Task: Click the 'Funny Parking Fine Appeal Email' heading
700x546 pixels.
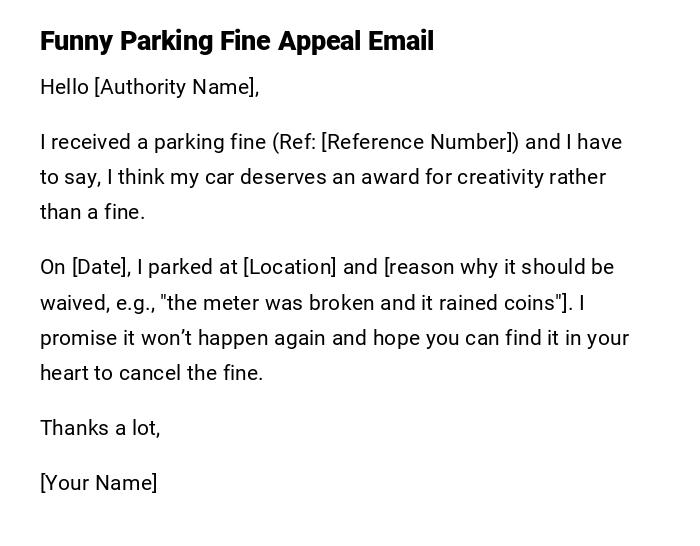Action: (x=237, y=42)
